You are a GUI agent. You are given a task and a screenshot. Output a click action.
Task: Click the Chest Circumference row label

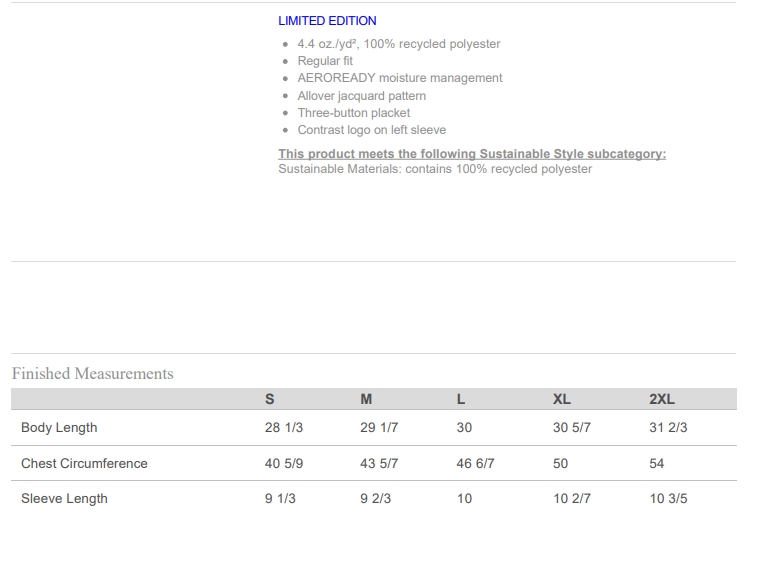coord(84,464)
